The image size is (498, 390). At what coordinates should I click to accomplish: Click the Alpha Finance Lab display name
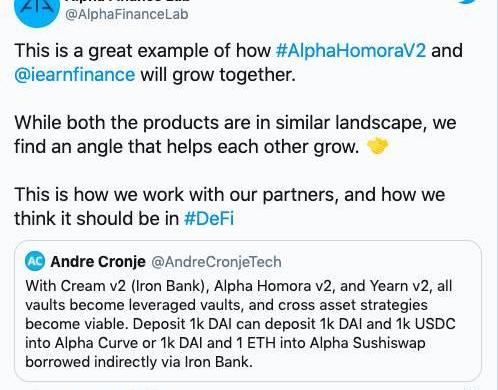pyautogui.click(x=127, y=1)
